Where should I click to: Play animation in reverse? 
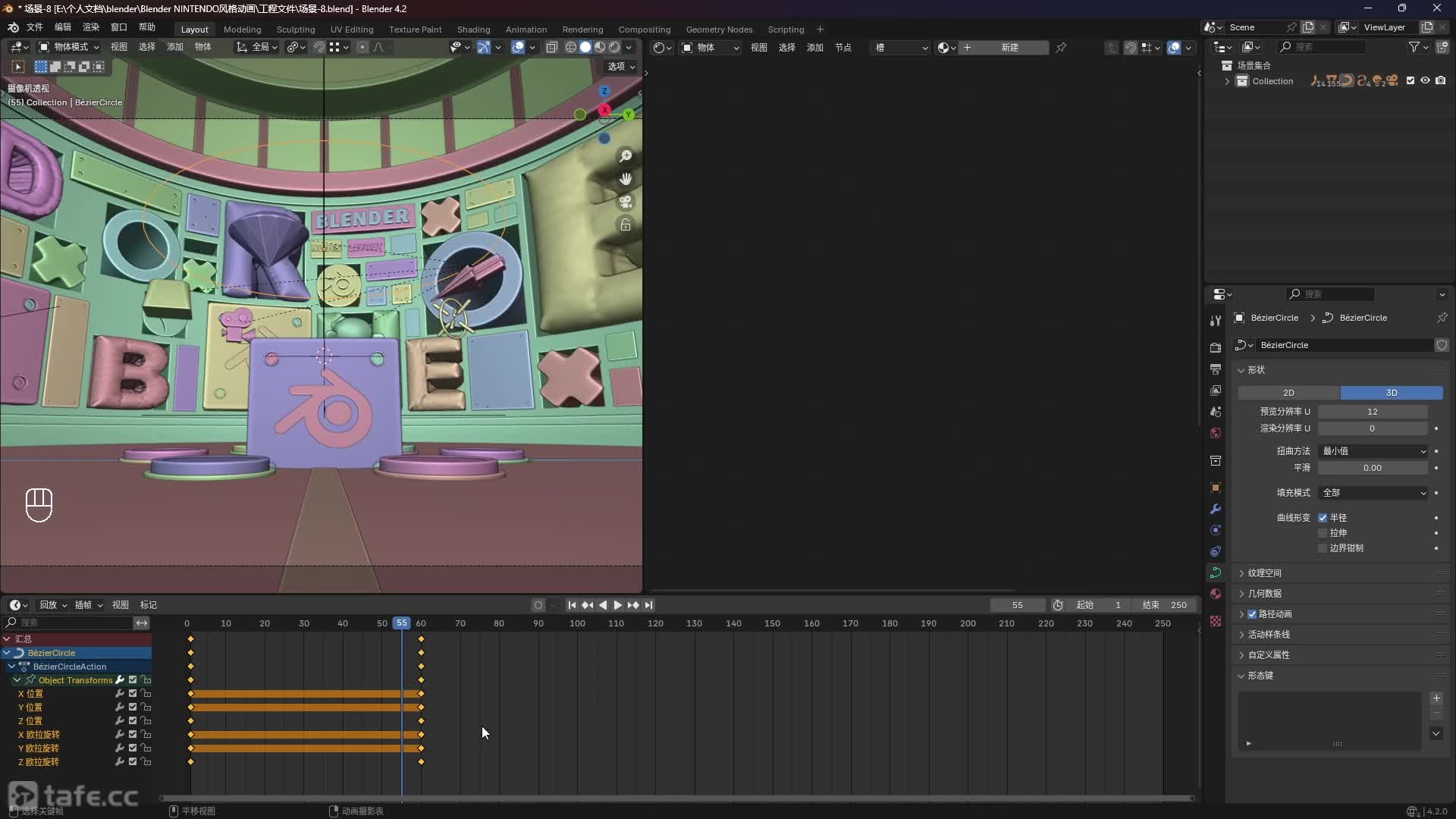pyautogui.click(x=603, y=605)
